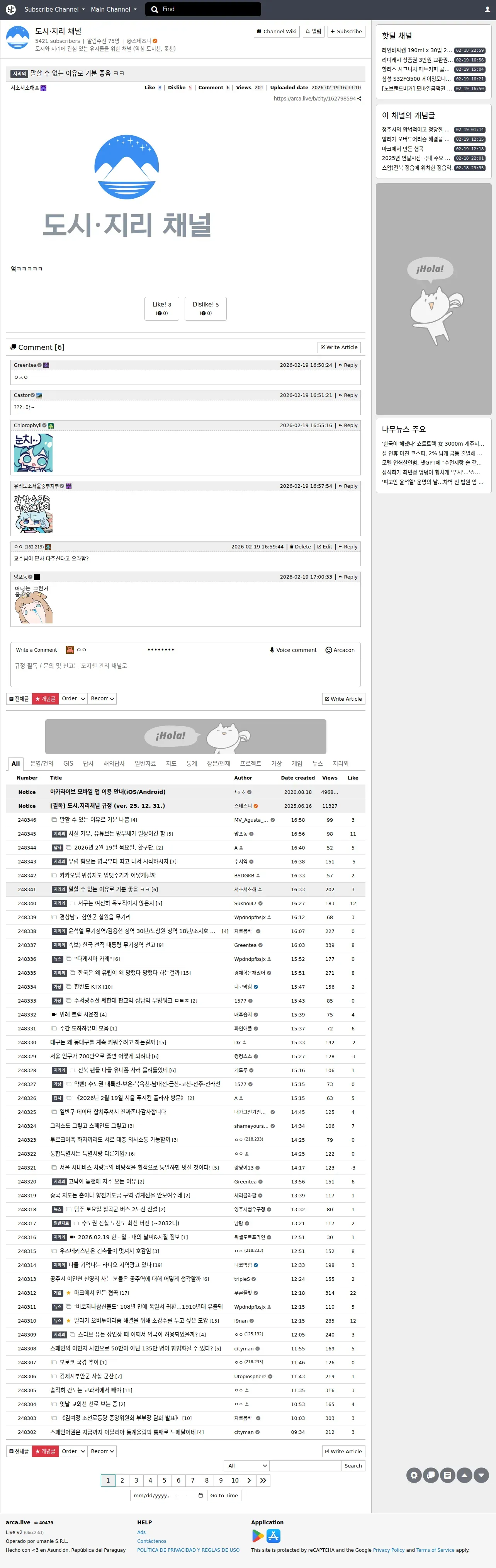
Task: Click the comment text area with 규정 필독 placeholder
Action: [x=186, y=672]
